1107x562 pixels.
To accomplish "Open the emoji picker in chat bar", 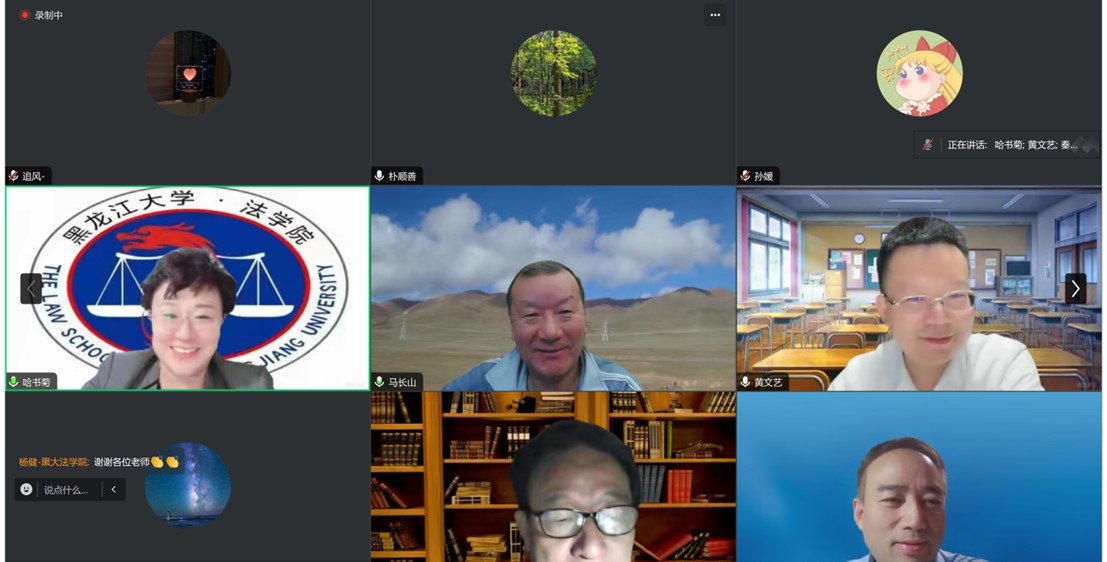I will (x=27, y=490).
